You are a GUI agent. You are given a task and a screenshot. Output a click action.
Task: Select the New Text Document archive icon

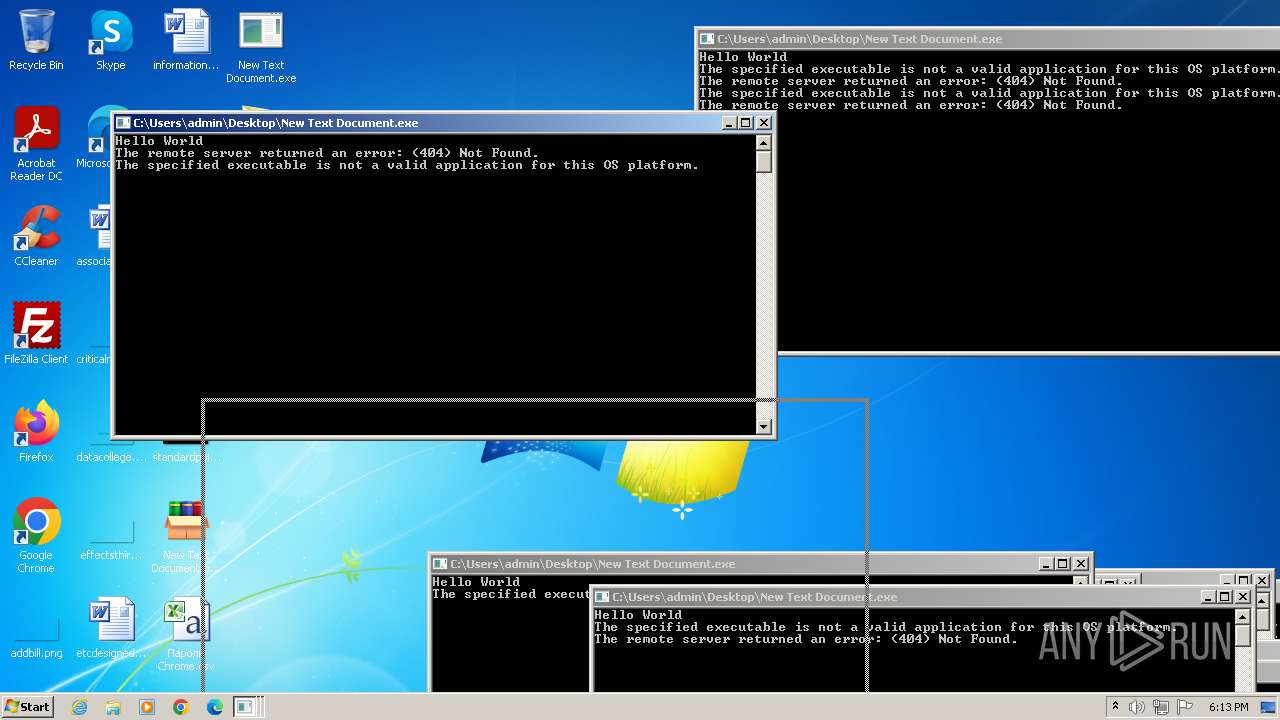tap(186, 536)
